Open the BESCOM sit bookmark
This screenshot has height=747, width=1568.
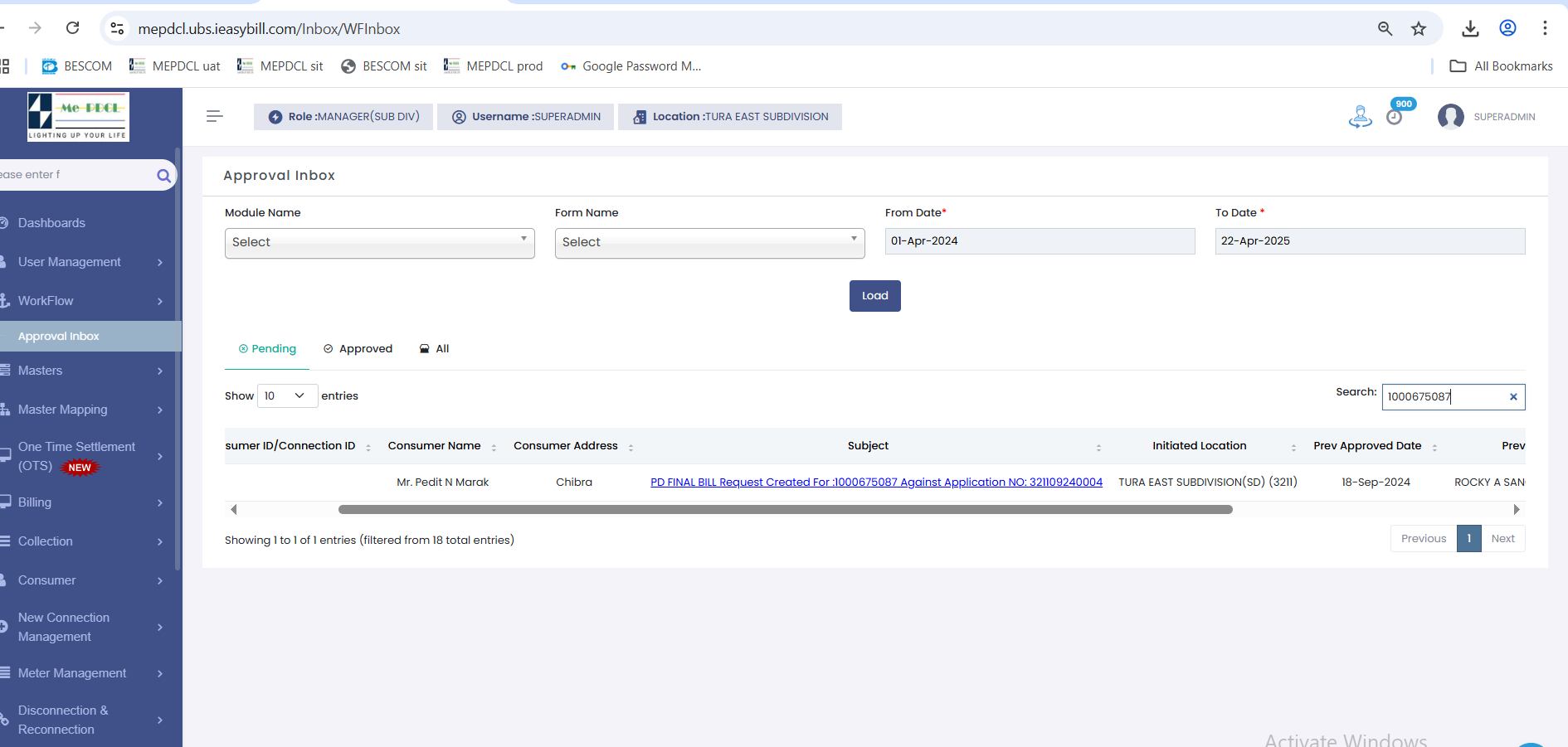[x=383, y=66]
